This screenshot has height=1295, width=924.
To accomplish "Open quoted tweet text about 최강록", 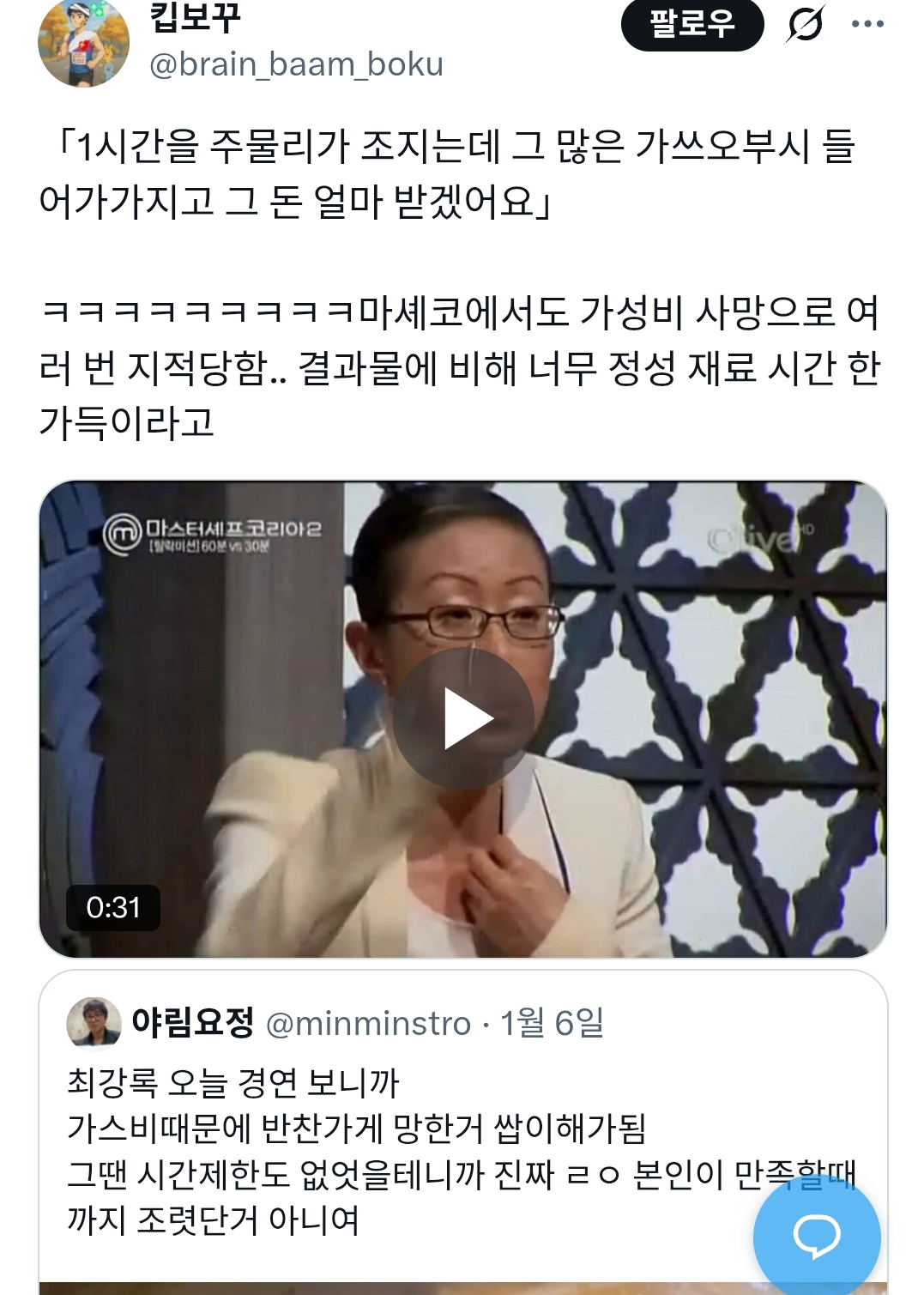I will 462,1151.
